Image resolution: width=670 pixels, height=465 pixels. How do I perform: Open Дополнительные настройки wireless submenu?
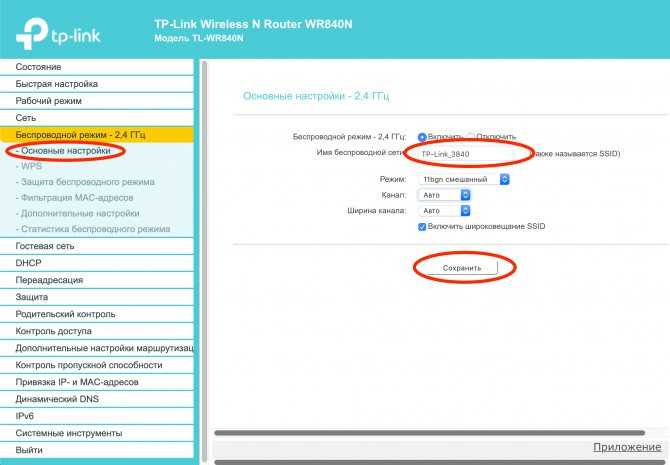coord(77,213)
